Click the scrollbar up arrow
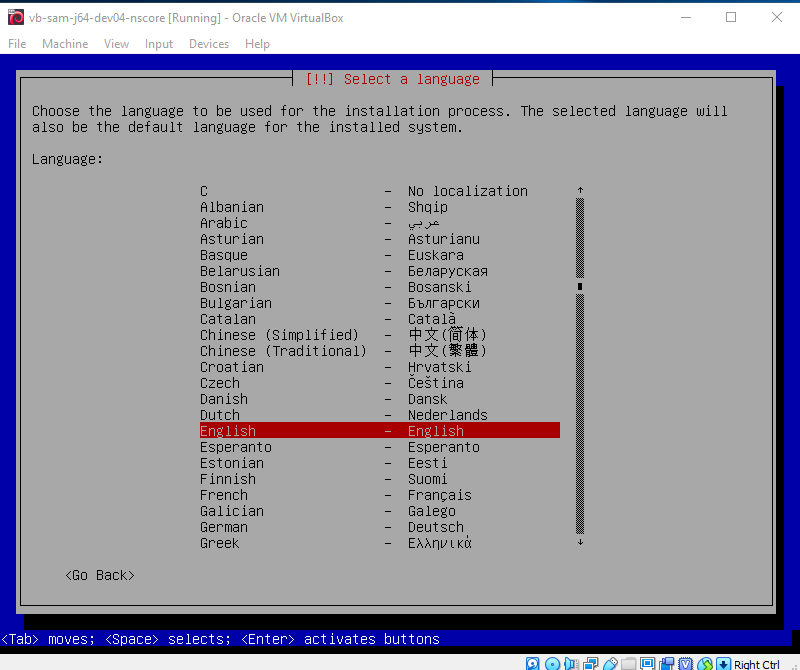The width and height of the screenshot is (800, 670). click(580, 190)
